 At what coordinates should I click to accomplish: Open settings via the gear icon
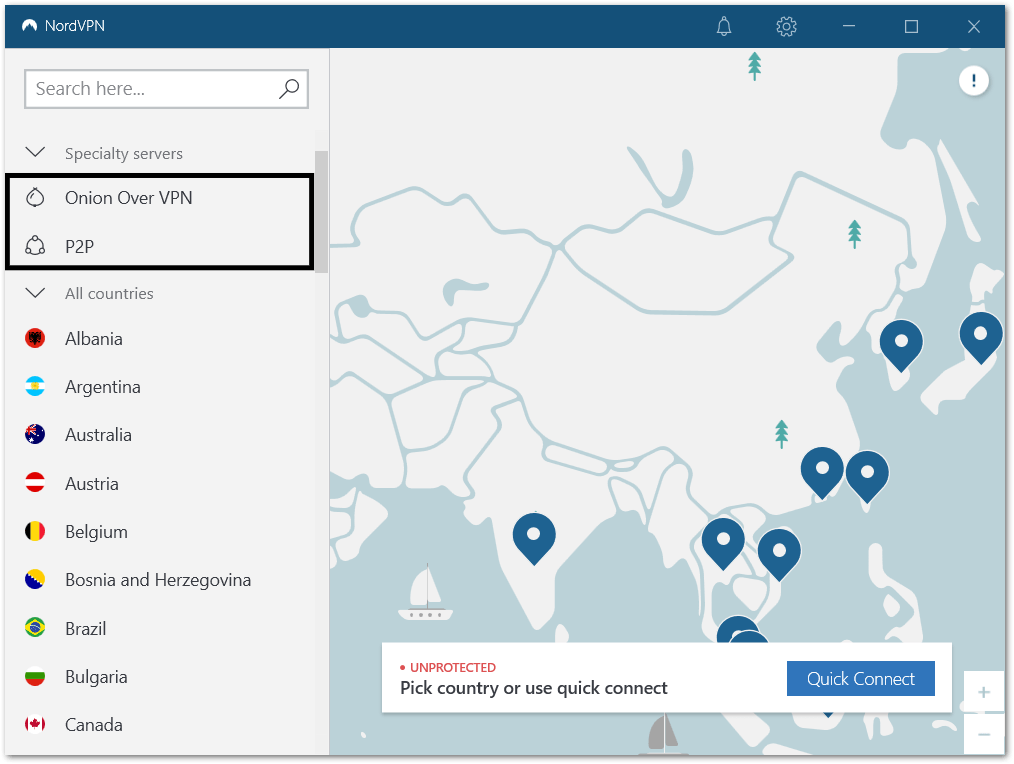point(786,27)
